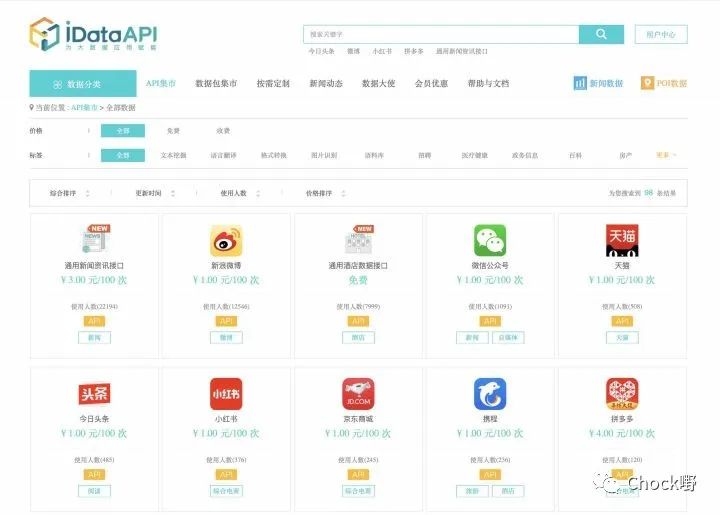Open the 京东商城 JD.COM icon
The image size is (720, 515).
(358, 394)
